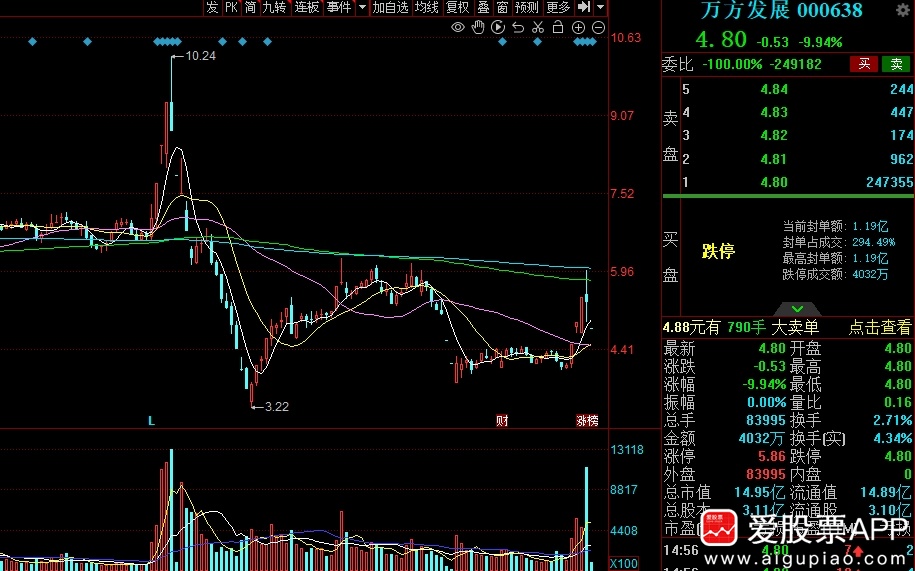Click the 大卖单 label
Image resolution: width=915 pixels, height=571 pixels.
click(795, 327)
